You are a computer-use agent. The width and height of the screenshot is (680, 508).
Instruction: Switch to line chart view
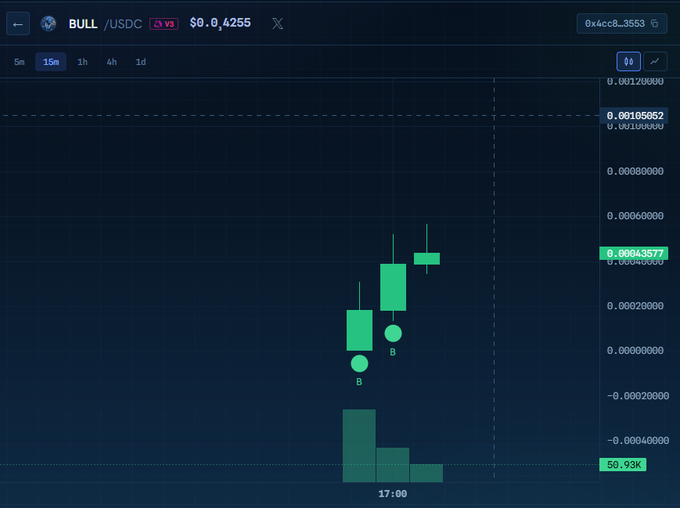[655, 62]
